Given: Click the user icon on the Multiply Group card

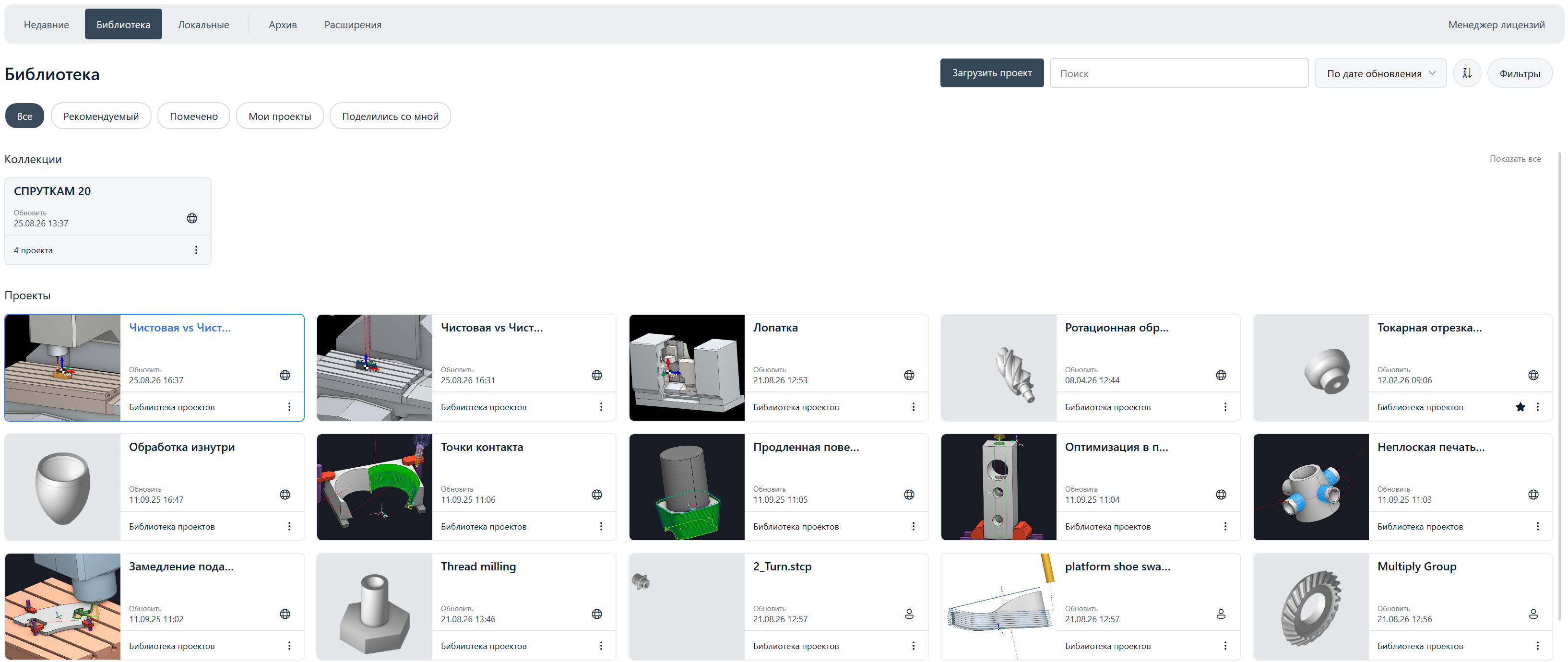Looking at the screenshot, I should 1532,614.
